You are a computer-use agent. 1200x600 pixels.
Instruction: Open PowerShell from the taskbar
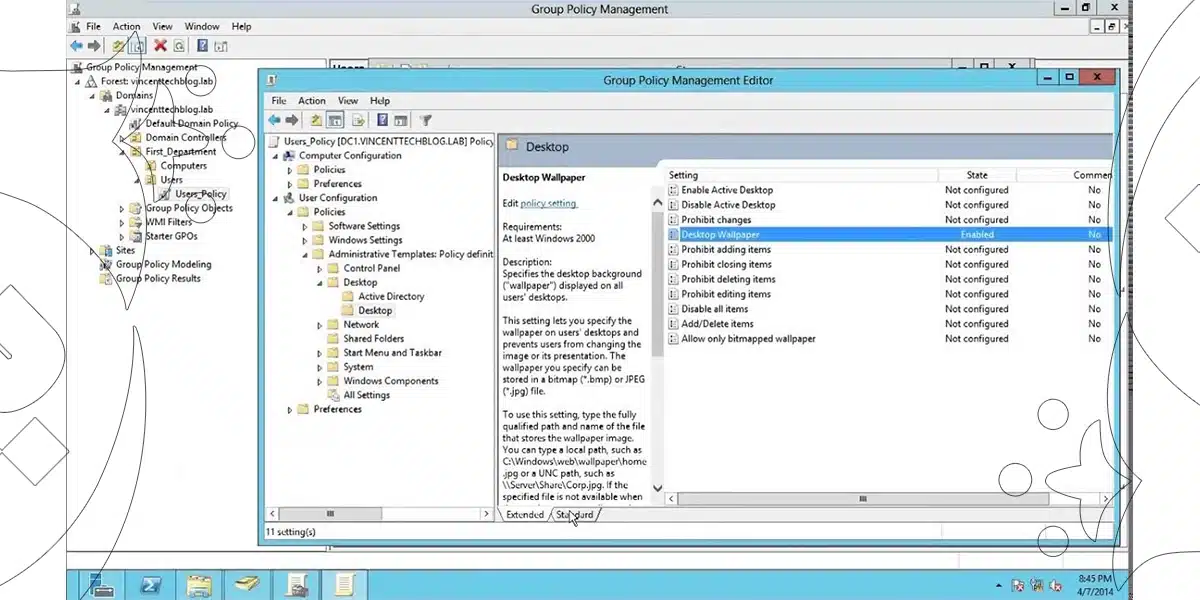pos(150,584)
